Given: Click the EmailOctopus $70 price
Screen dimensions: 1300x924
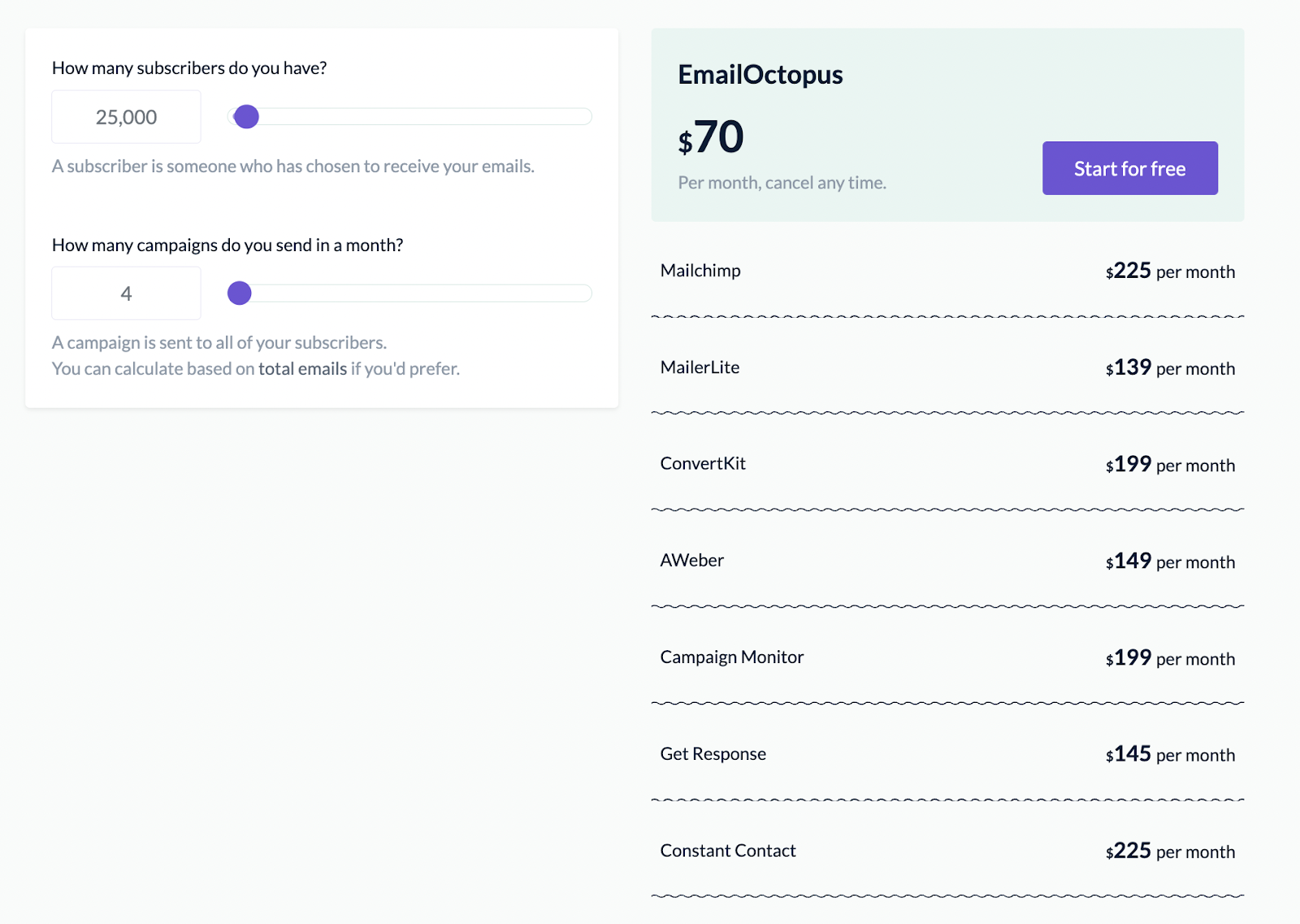Looking at the screenshot, I should [711, 137].
